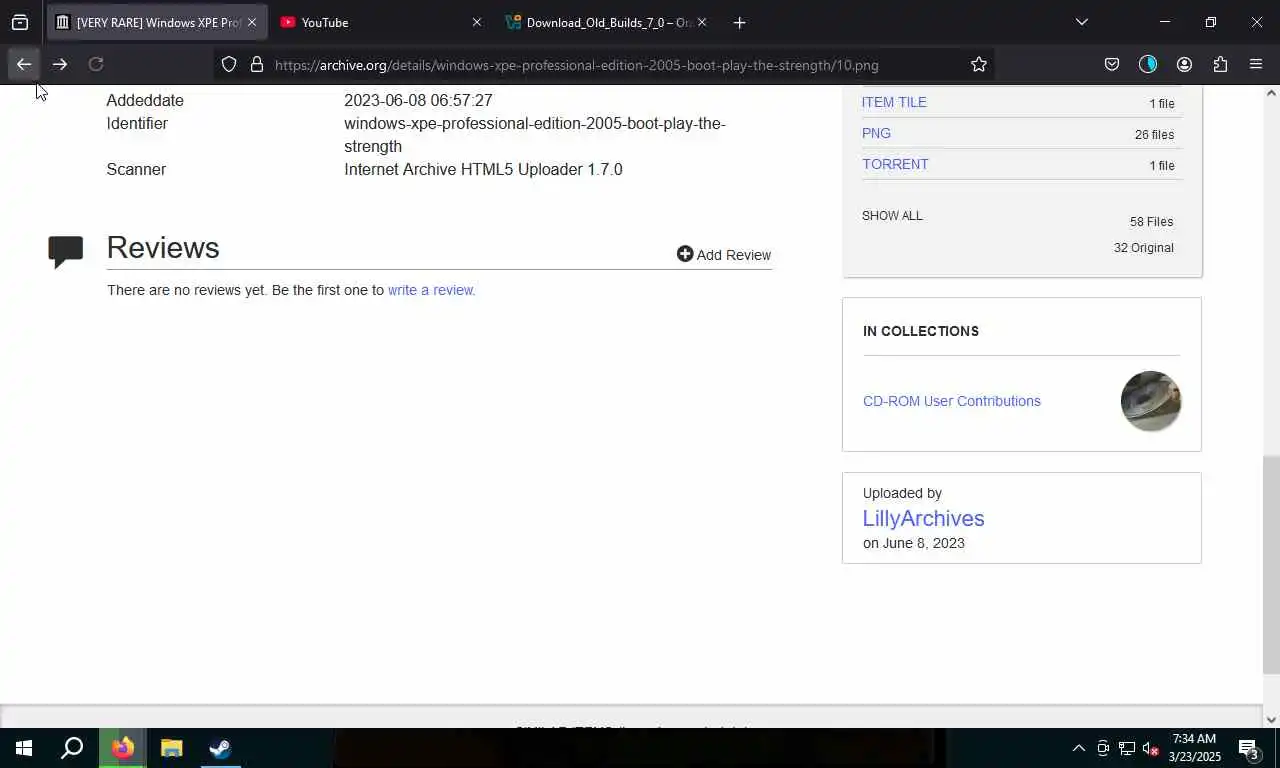Open the Firefox account profile icon

(x=1184, y=64)
